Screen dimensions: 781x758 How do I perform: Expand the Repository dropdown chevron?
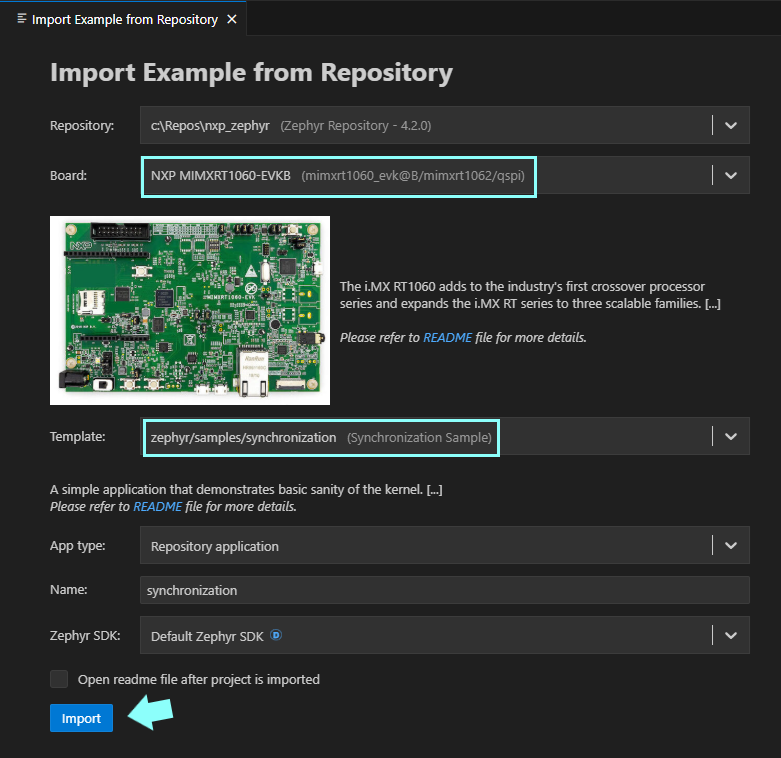pos(730,125)
